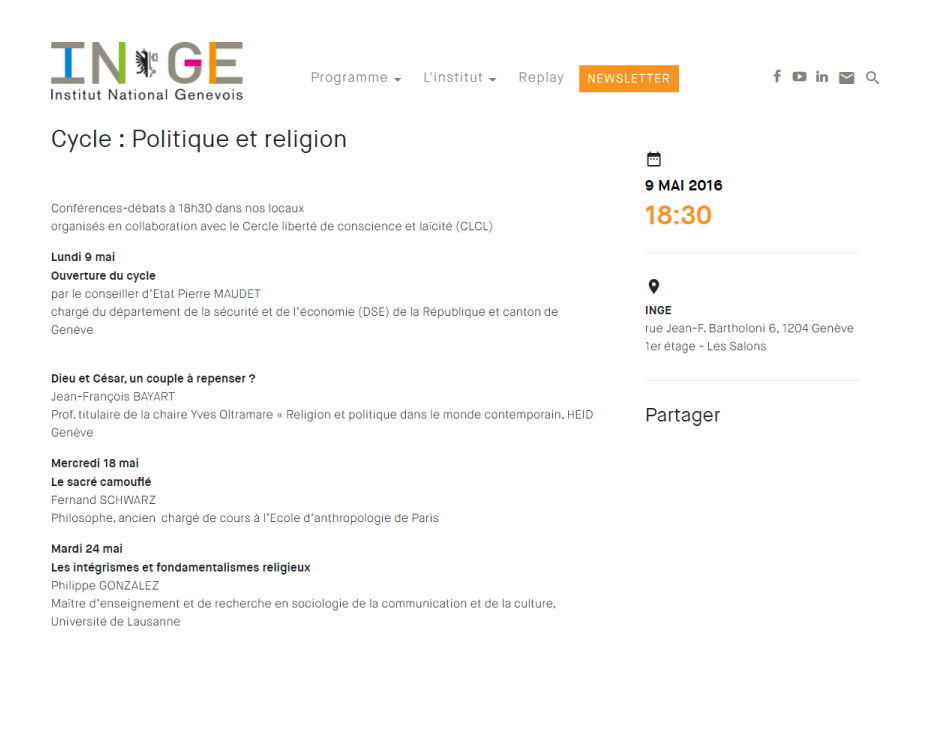Click the orange 18:30 time
This screenshot has width=935, height=734.
pos(678,215)
